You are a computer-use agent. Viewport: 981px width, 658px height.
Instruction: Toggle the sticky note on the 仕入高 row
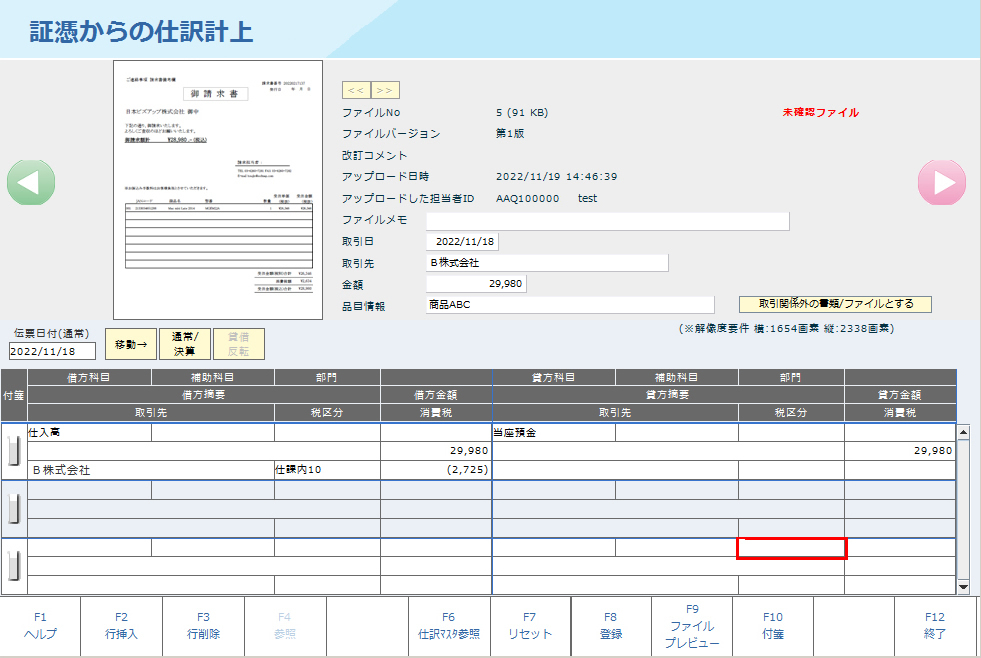[x=14, y=450]
